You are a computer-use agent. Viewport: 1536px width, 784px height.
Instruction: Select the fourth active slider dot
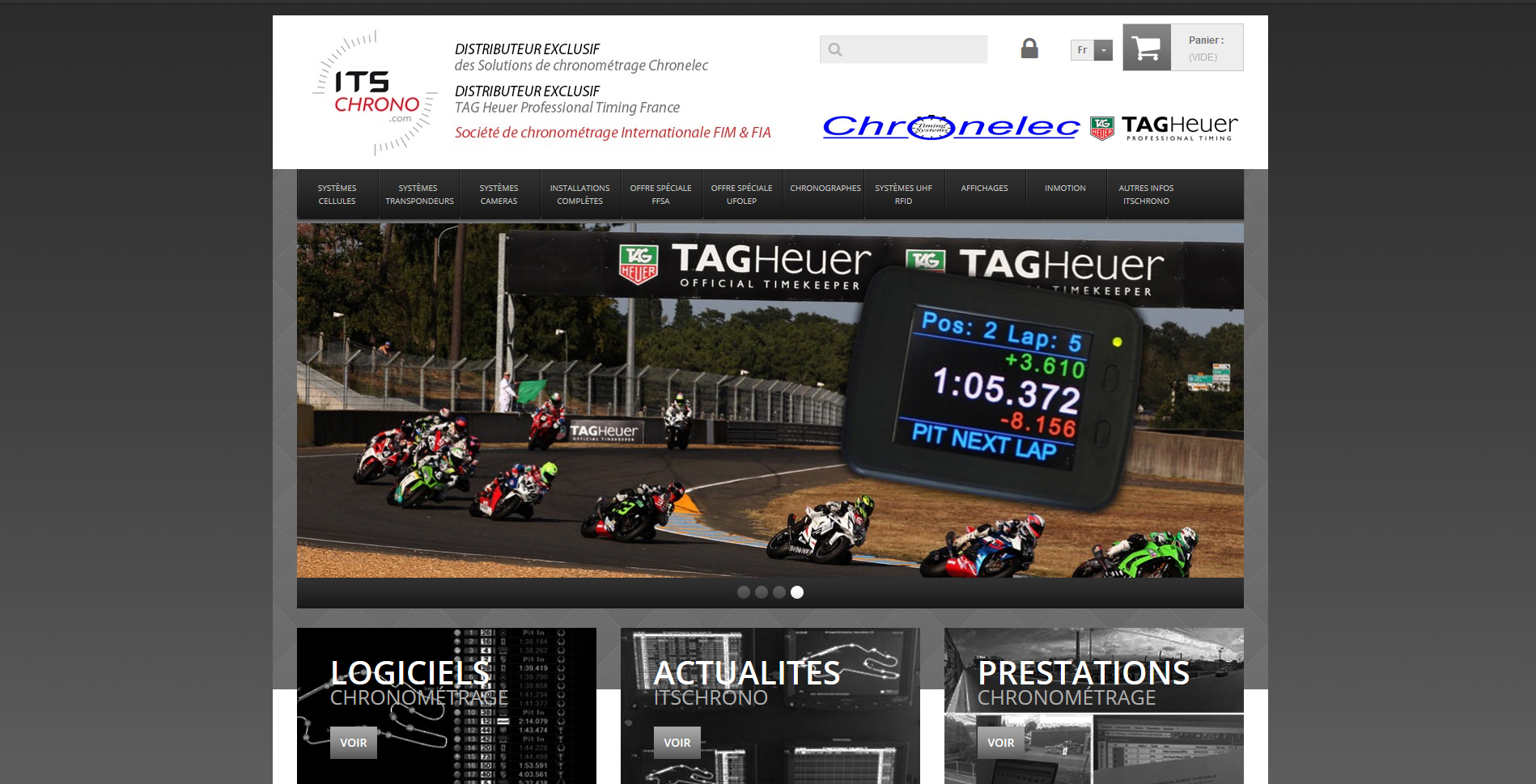tap(797, 592)
